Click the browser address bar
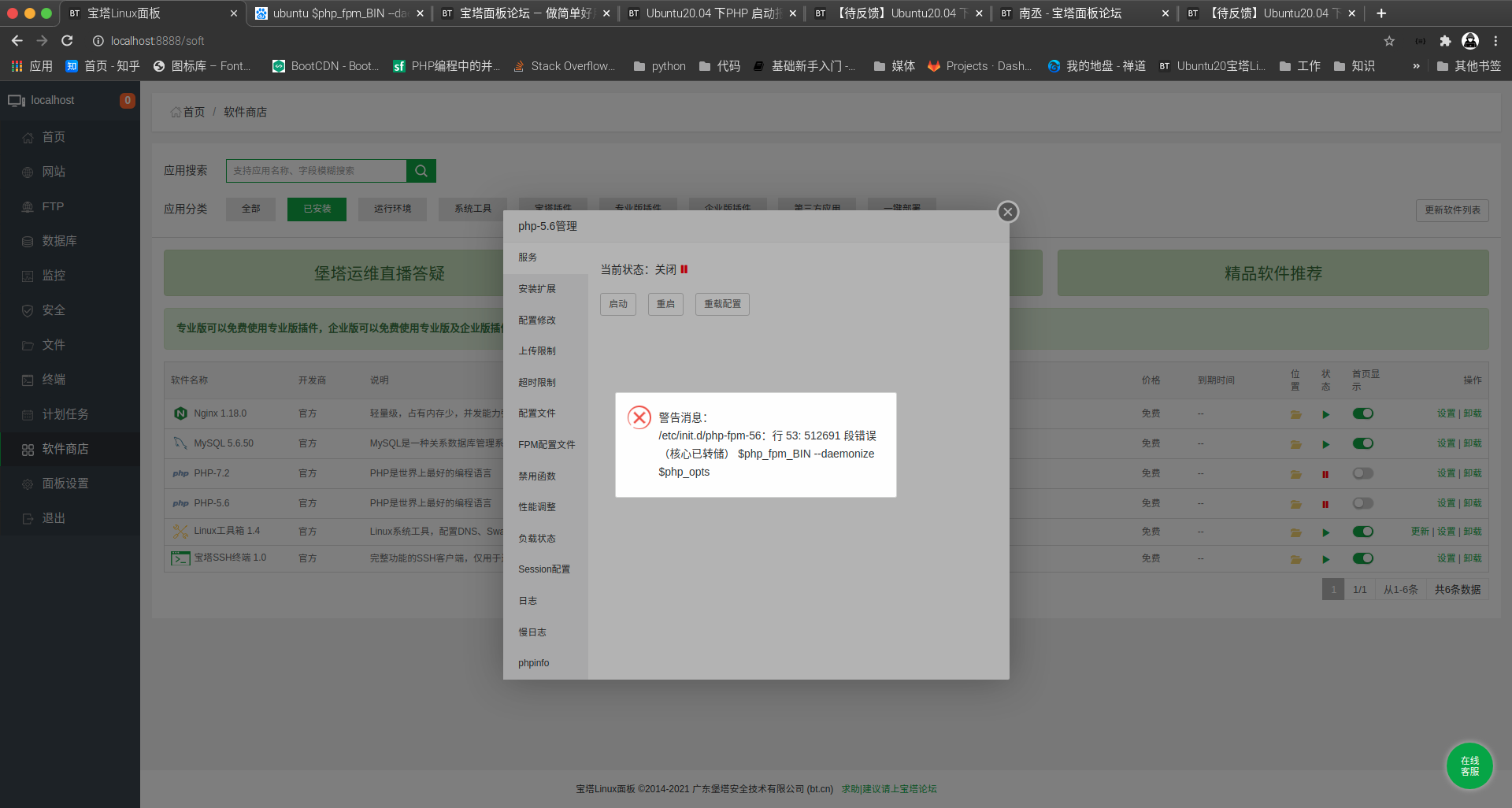The image size is (1512, 808). [x=732, y=41]
